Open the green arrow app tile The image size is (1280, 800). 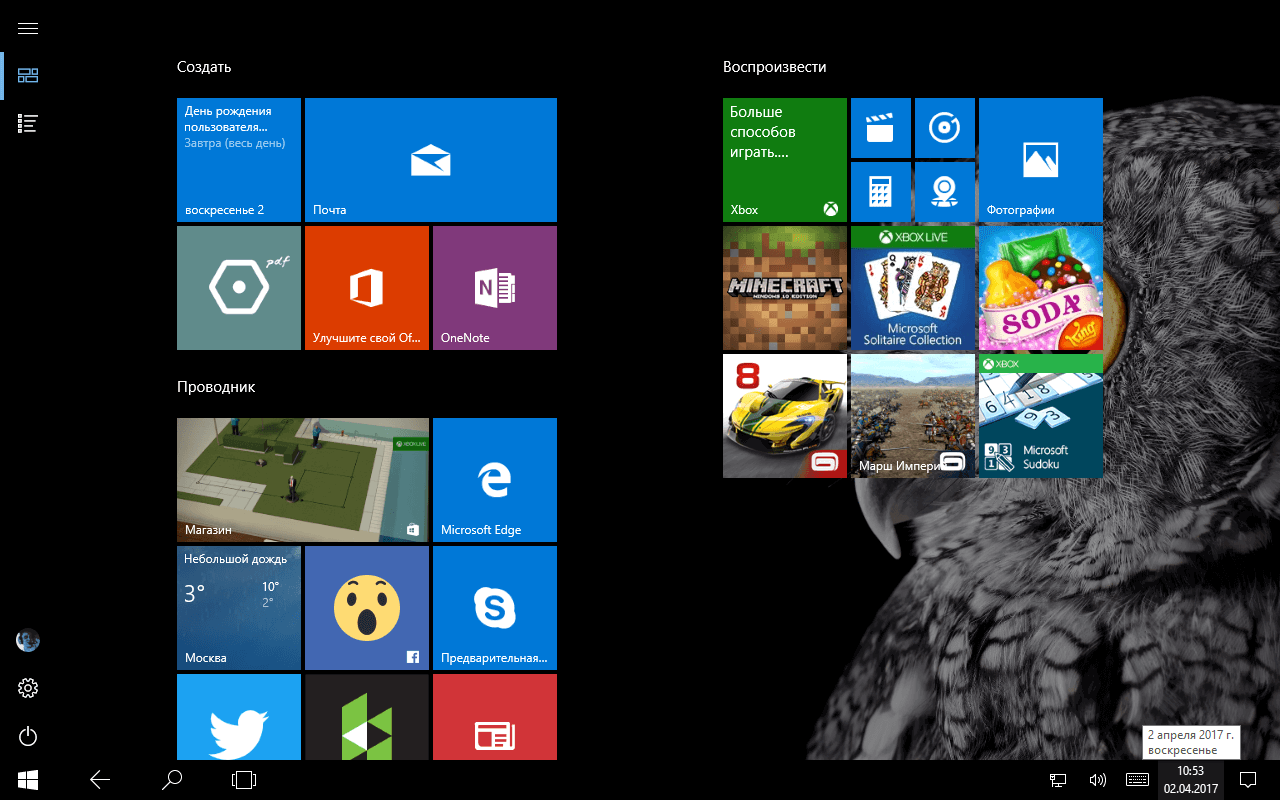(367, 717)
